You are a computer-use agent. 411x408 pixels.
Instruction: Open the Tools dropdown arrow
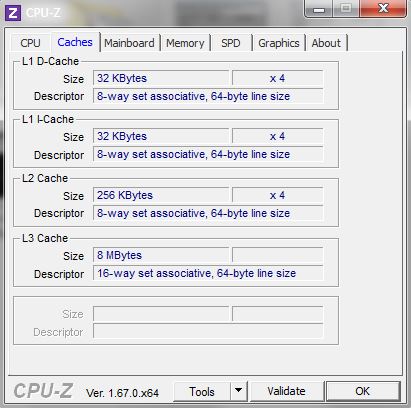[x=239, y=391]
